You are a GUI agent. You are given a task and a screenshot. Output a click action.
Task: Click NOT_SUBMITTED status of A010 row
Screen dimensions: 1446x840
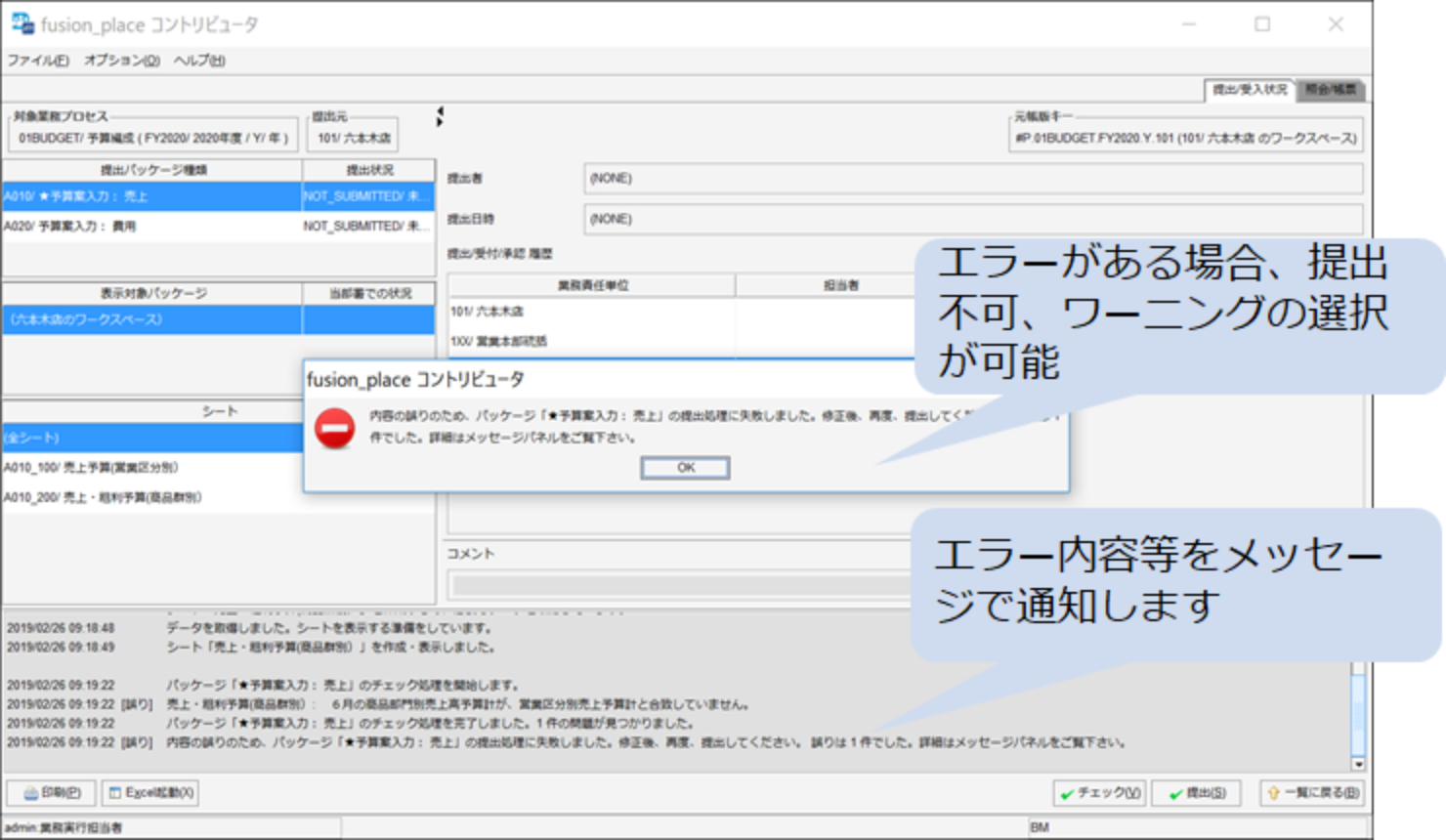(x=368, y=196)
